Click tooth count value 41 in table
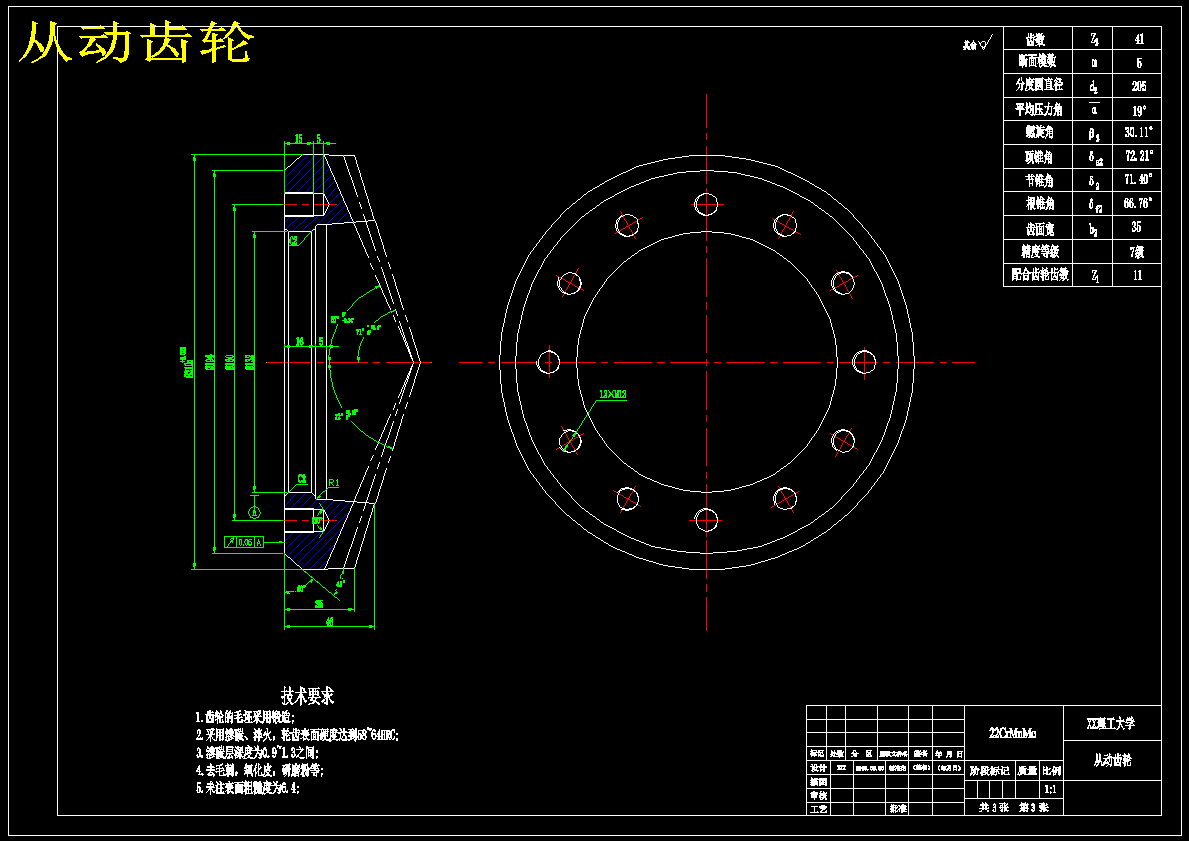This screenshot has height=841, width=1189. coord(1138,39)
